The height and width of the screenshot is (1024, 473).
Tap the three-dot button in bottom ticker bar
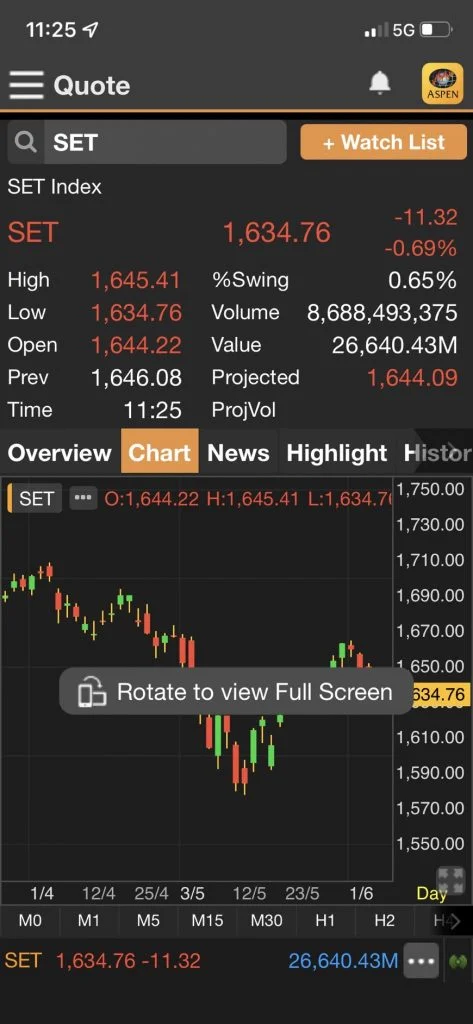pos(421,961)
